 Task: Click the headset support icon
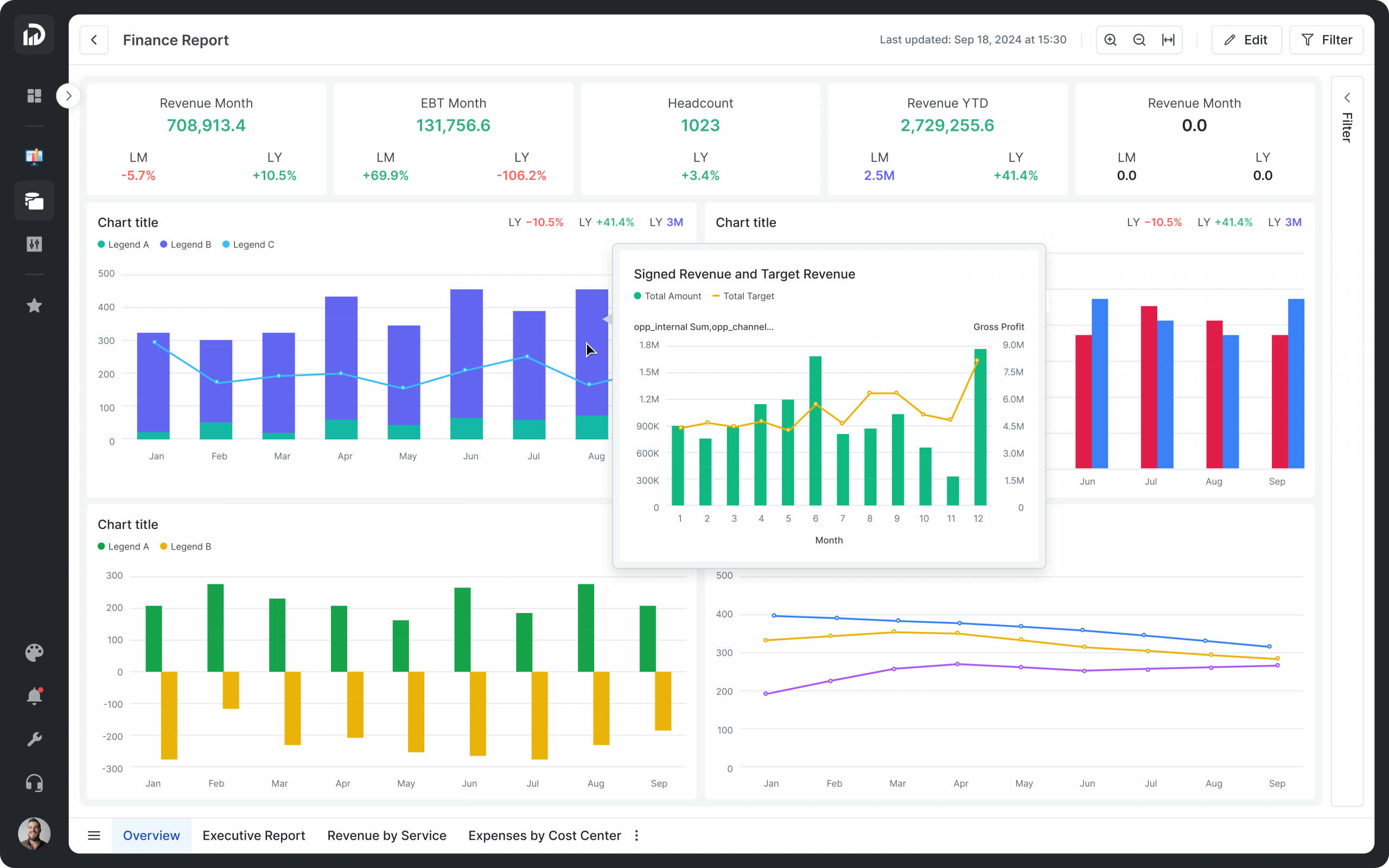34,783
